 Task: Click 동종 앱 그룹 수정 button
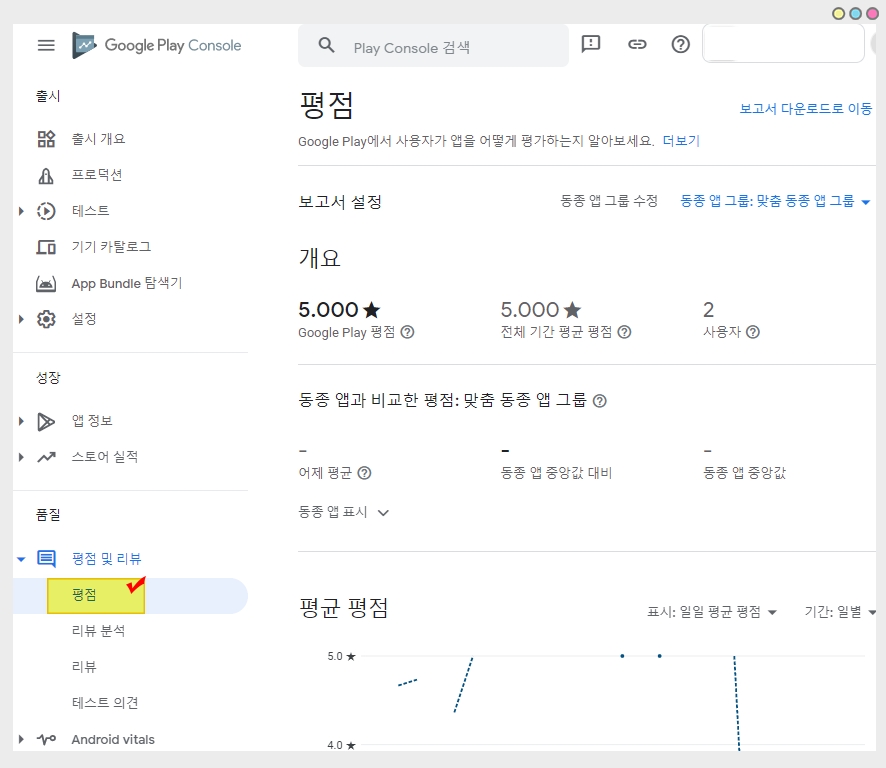tap(609, 201)
